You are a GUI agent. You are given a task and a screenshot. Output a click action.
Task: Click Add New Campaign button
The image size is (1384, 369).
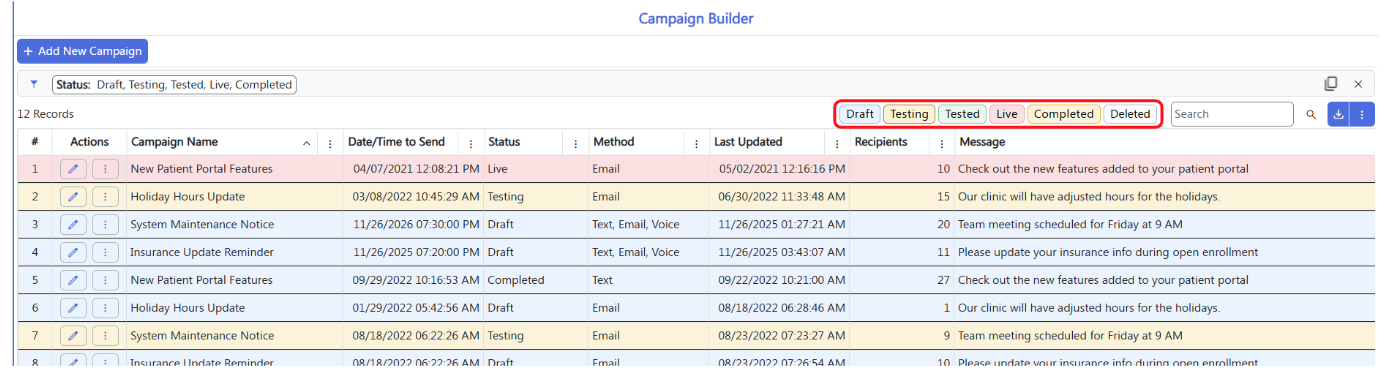[x=83, y=51]
